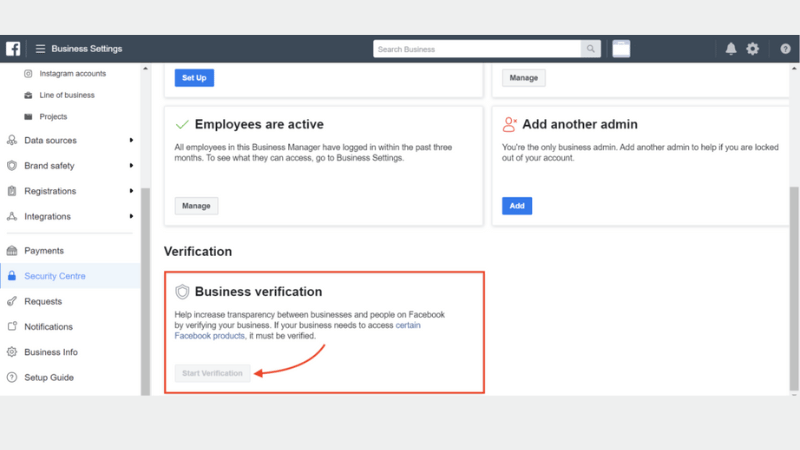The width and height of the screenshot is (800, 450).
Task: Expand the Brand safety section
Action: (131, 166)
